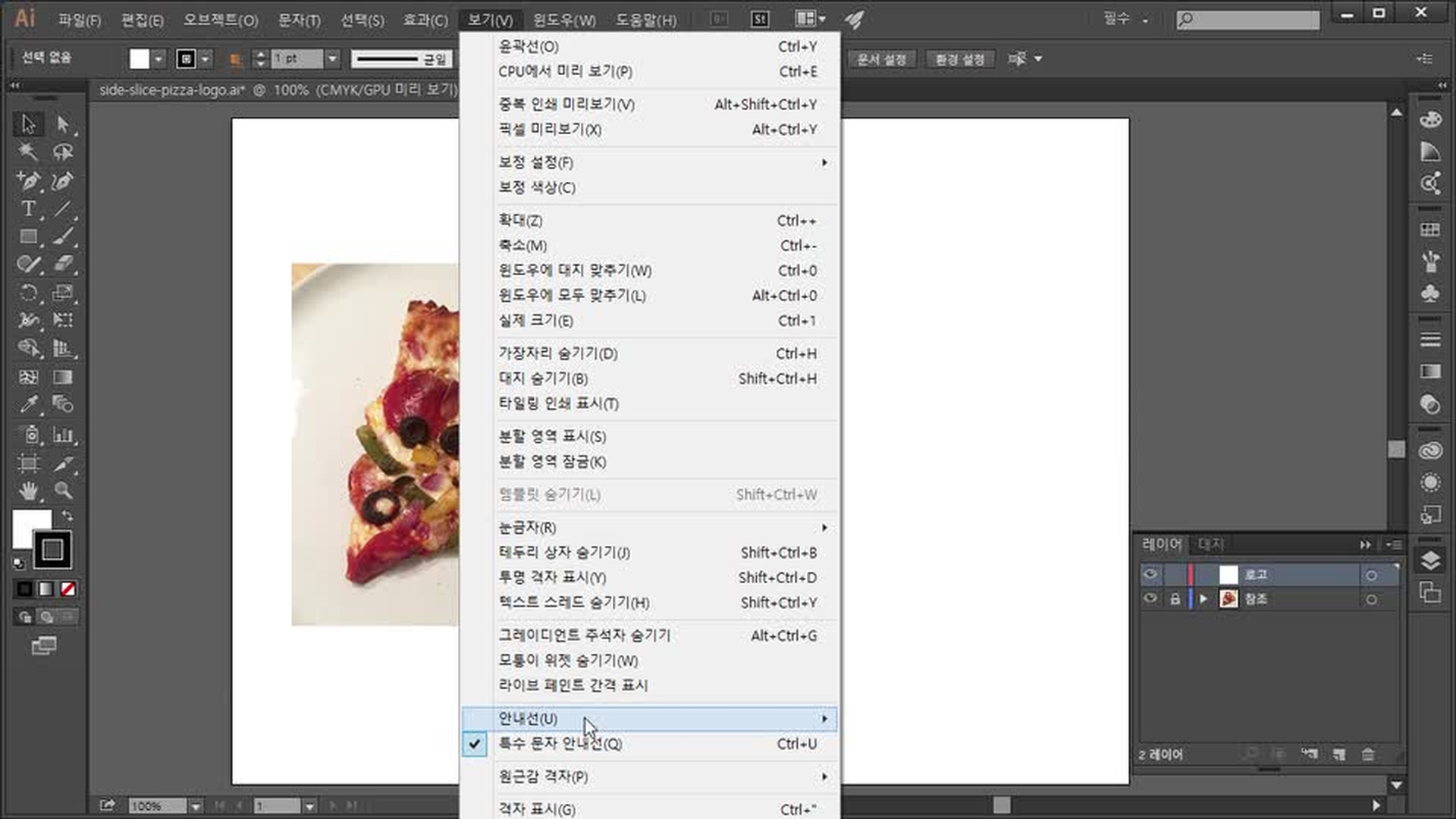Image resolution: width=1456 pixels, height=819 pixels.
Task: Toggle the lock on 참조 layer
Action: (1175, 599)
